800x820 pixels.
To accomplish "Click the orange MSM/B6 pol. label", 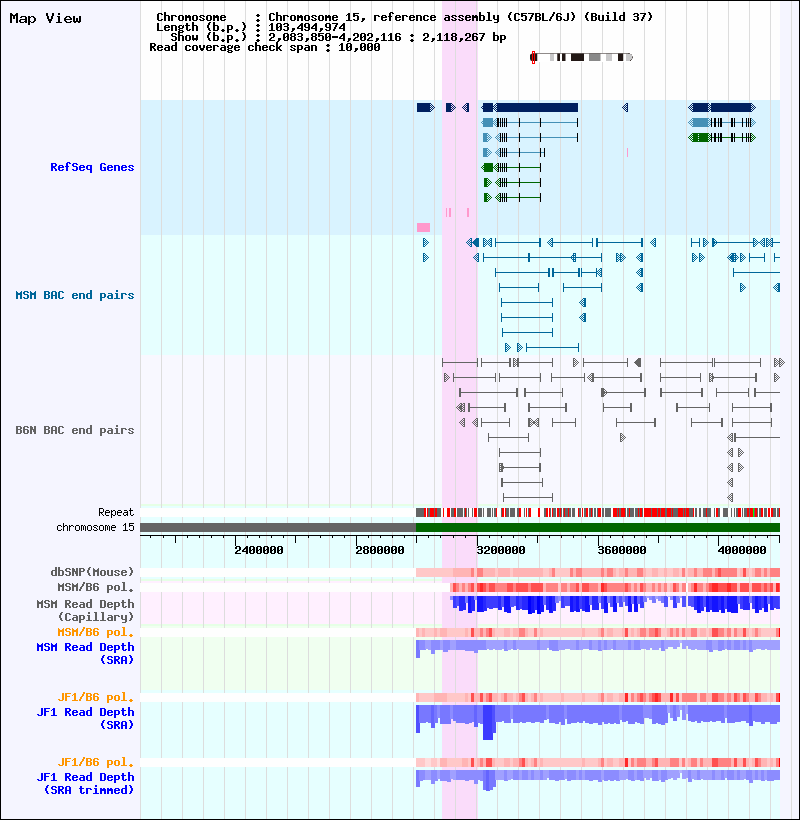I will tap(96, 632).
